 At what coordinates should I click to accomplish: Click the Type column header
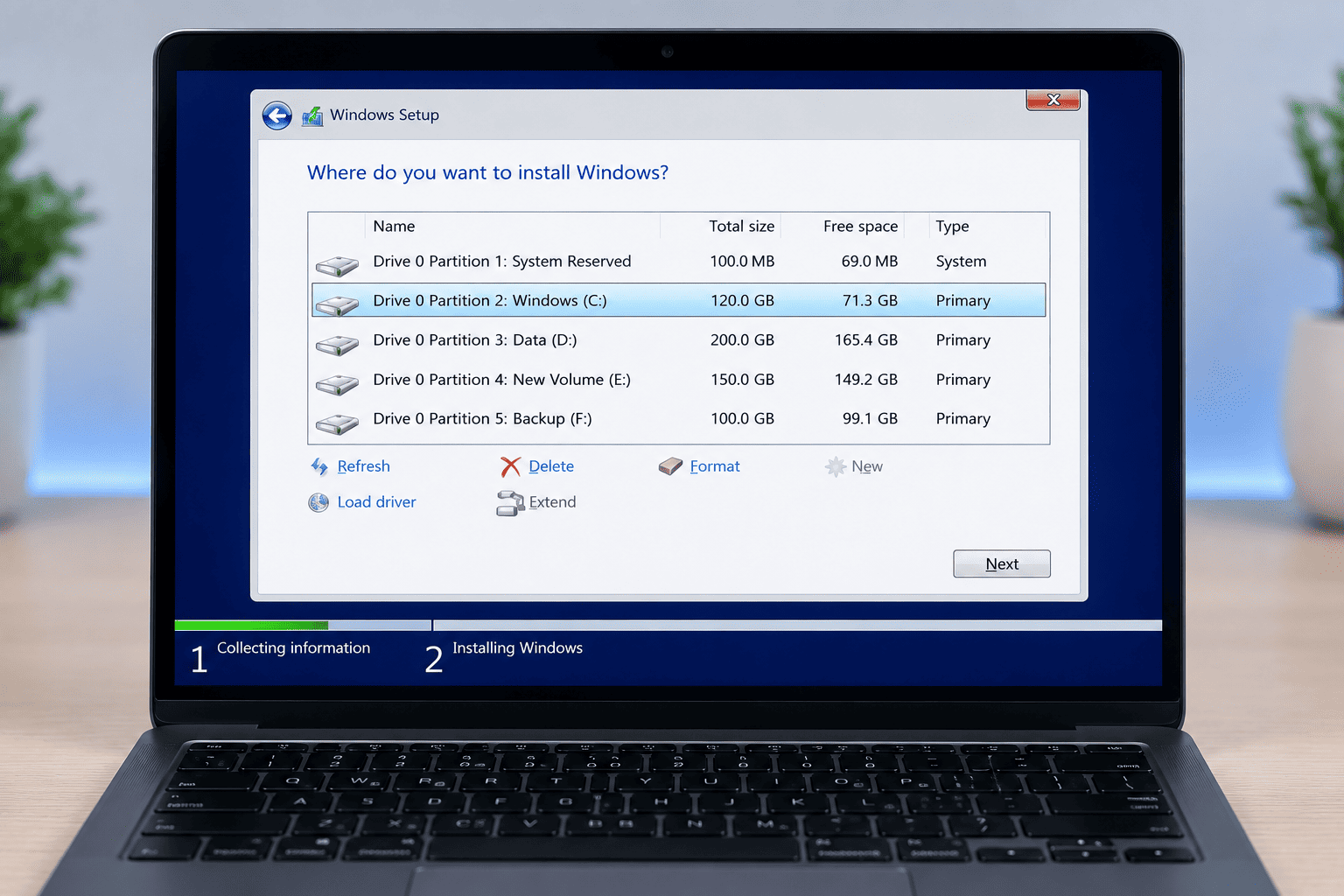click(x=952, y=226)
